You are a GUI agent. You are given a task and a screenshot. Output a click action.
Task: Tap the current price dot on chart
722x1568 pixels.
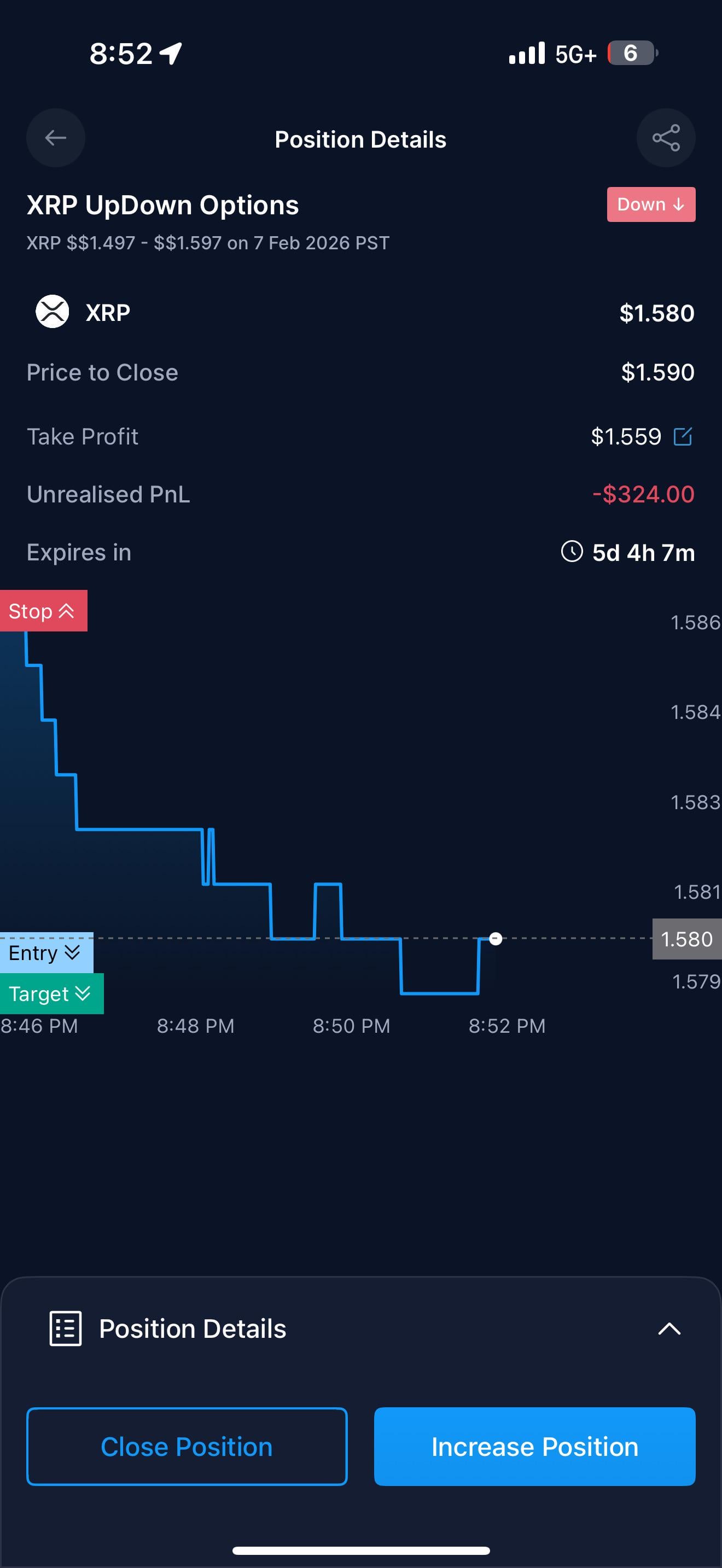point(496,939)
